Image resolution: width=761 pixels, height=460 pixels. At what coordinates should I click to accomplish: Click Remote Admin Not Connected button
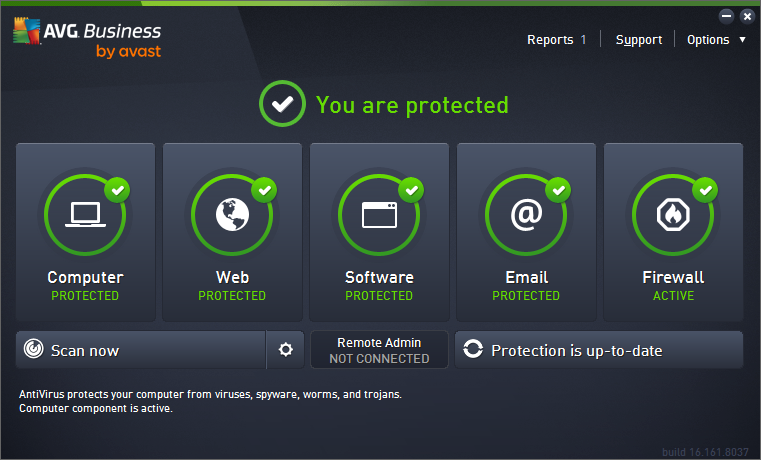click(379, 350)
